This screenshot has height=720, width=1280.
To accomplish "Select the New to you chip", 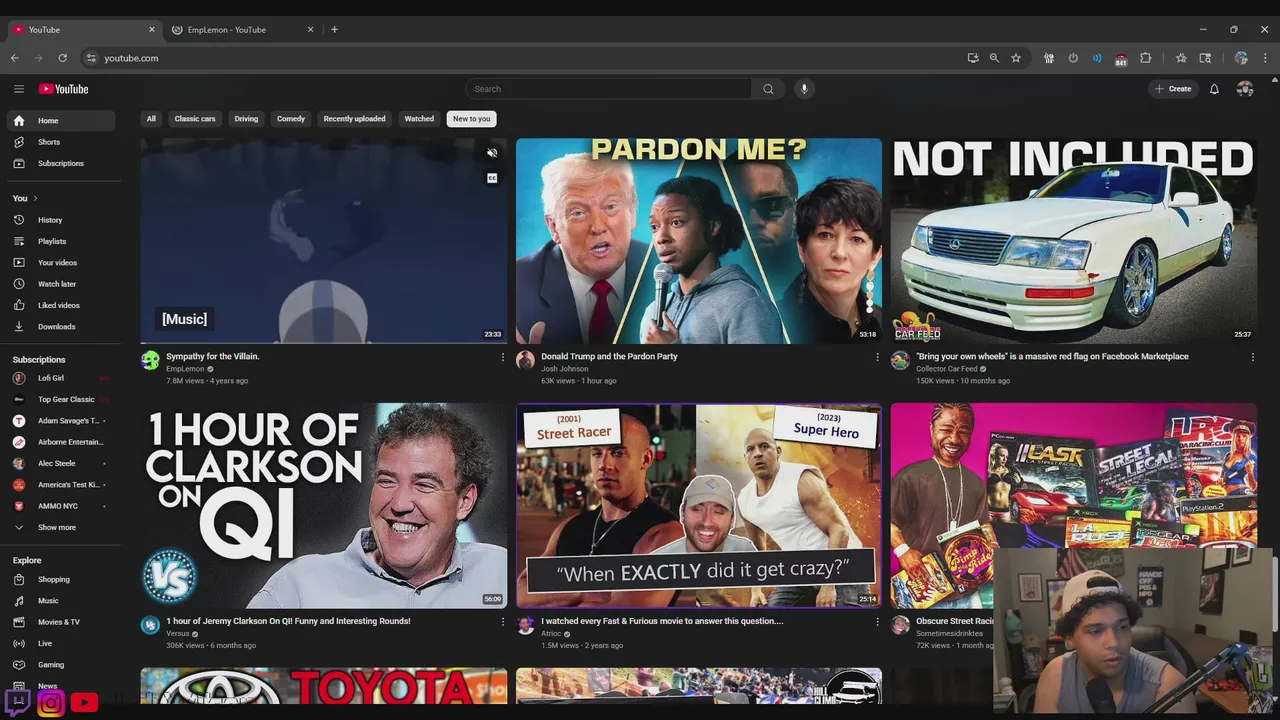I will (472, 119).
